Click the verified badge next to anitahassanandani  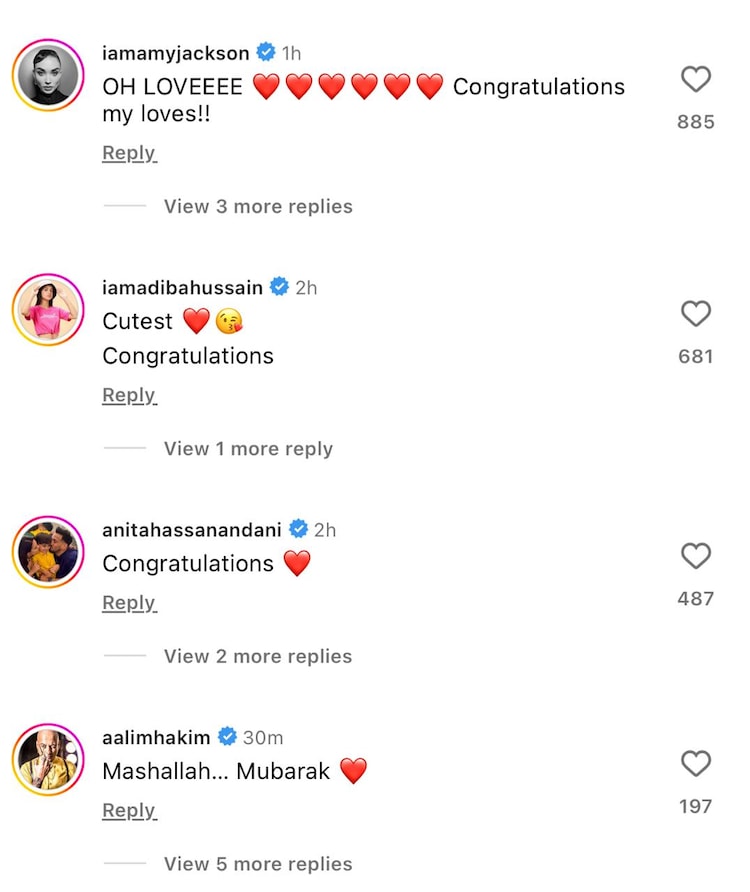[298, 530]
